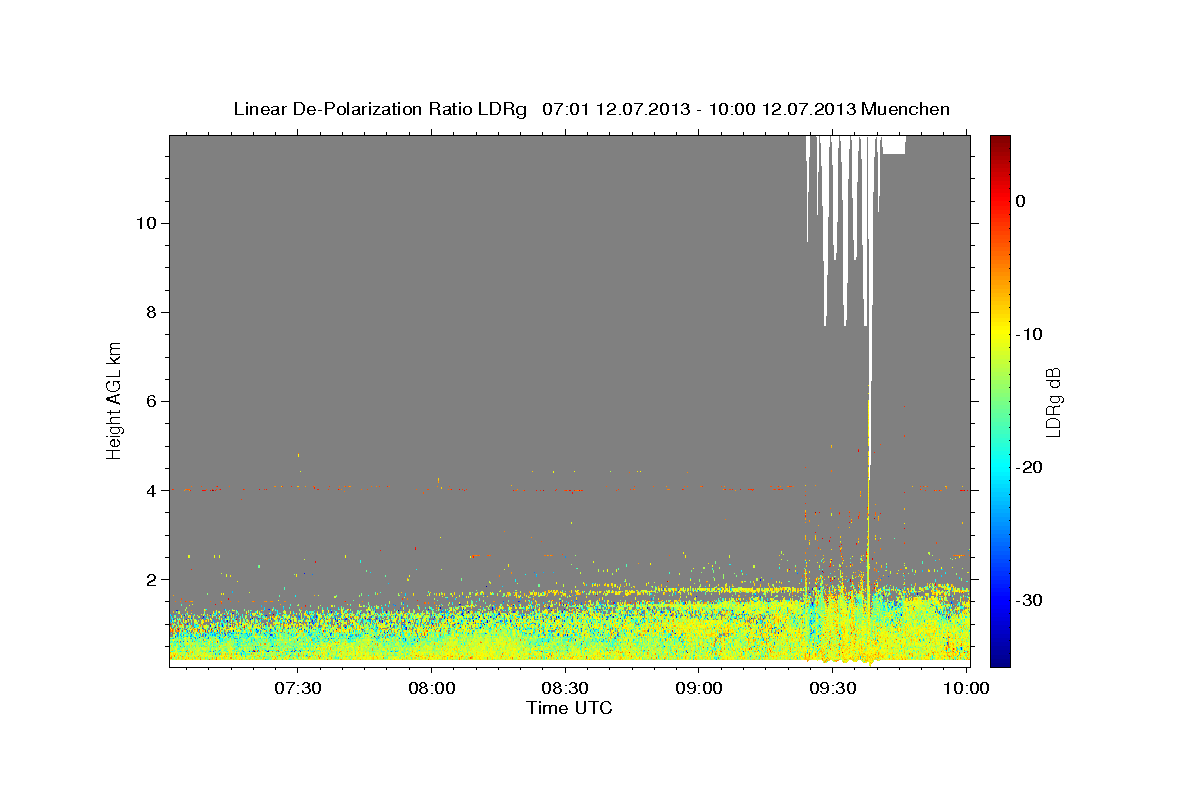Viewport: 1200px width, 800px height.
Task: Click the '08:30' time tick label
Action: (565, 689)
